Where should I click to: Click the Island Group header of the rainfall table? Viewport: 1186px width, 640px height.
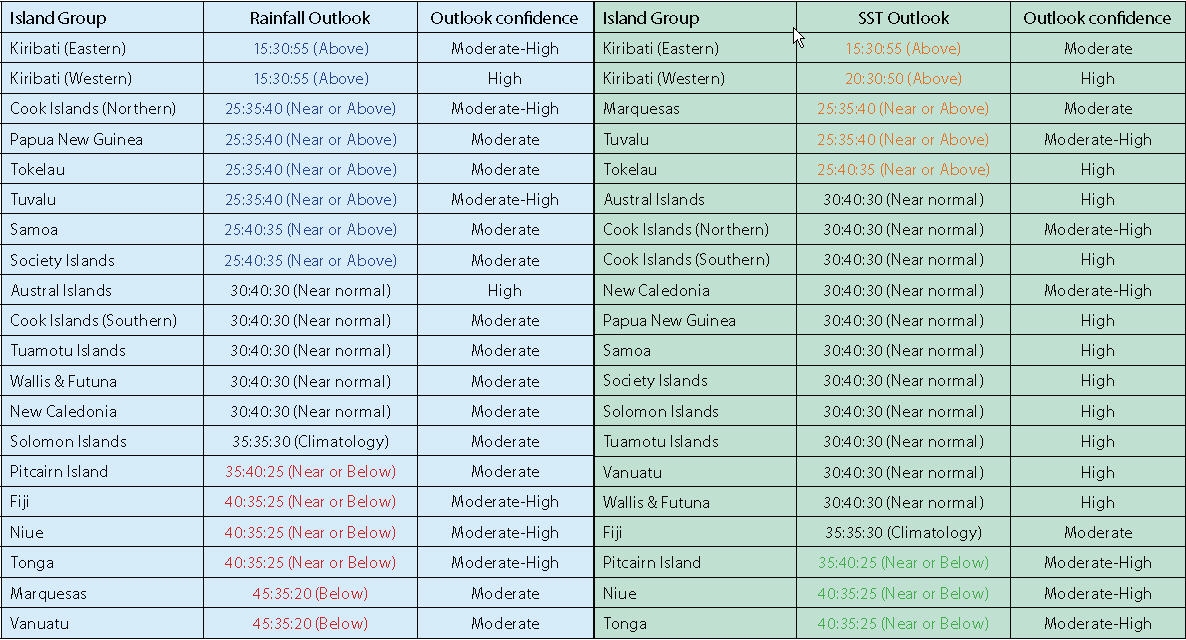[58, 18]
